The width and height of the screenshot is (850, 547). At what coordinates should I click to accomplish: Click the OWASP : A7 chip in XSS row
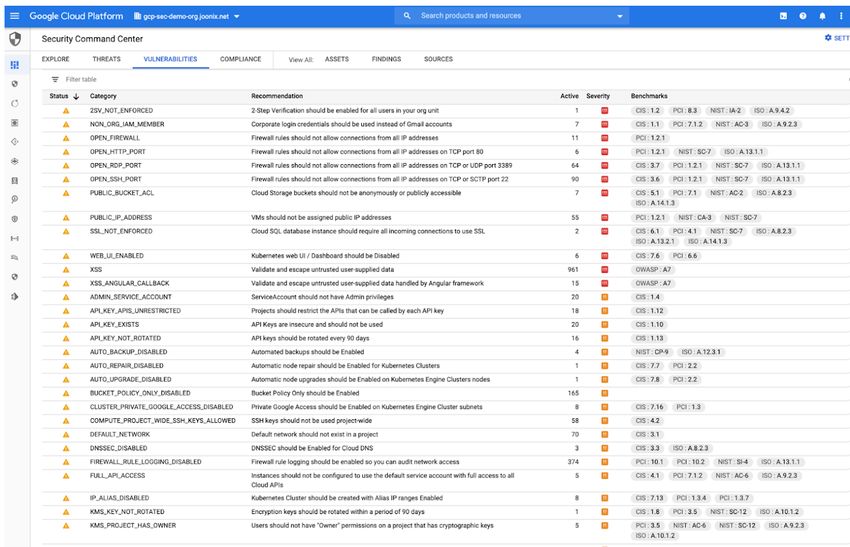653,269
